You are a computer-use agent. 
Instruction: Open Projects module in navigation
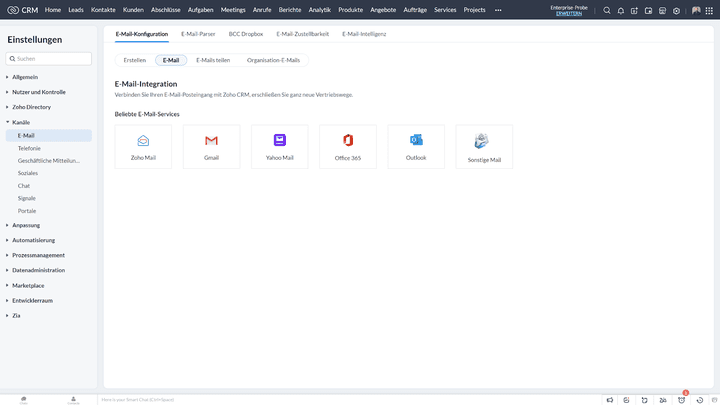click(x=474, y=10)
